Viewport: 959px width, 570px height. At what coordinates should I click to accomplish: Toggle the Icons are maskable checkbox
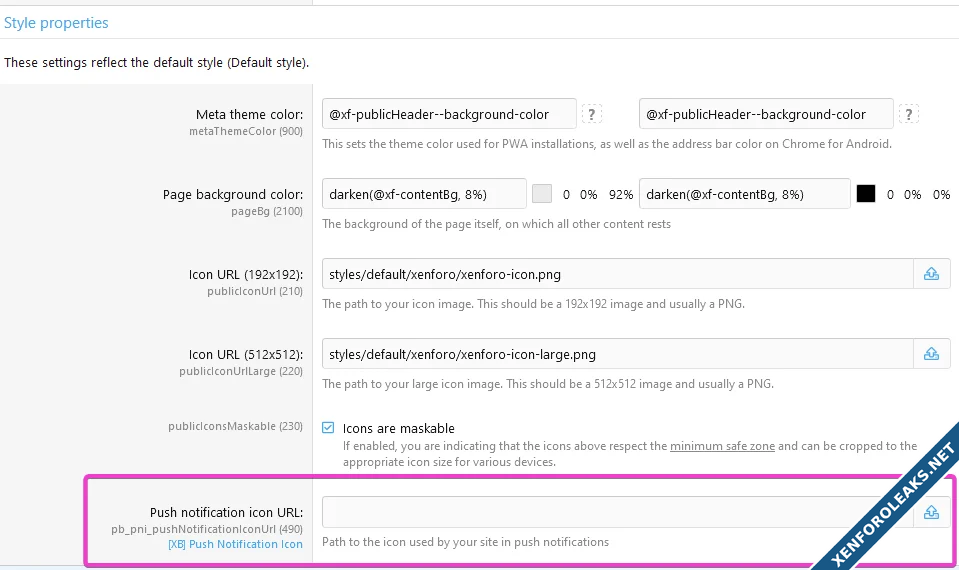(328, 428)
